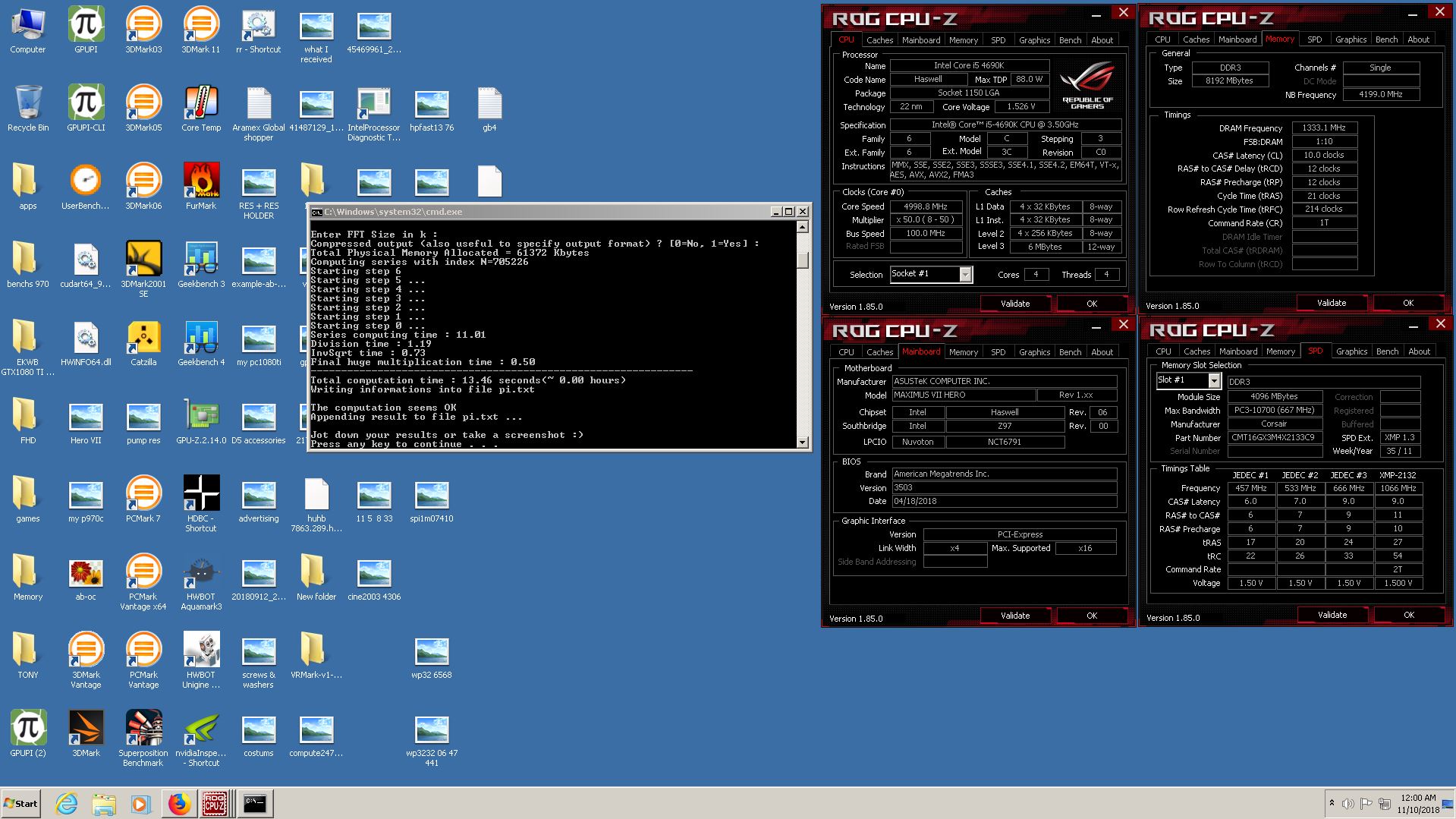Screen dimensions: 1456x819
Task: Launch 3DMark 11 desktop shortcut
Action: click(x=201, y=30)
